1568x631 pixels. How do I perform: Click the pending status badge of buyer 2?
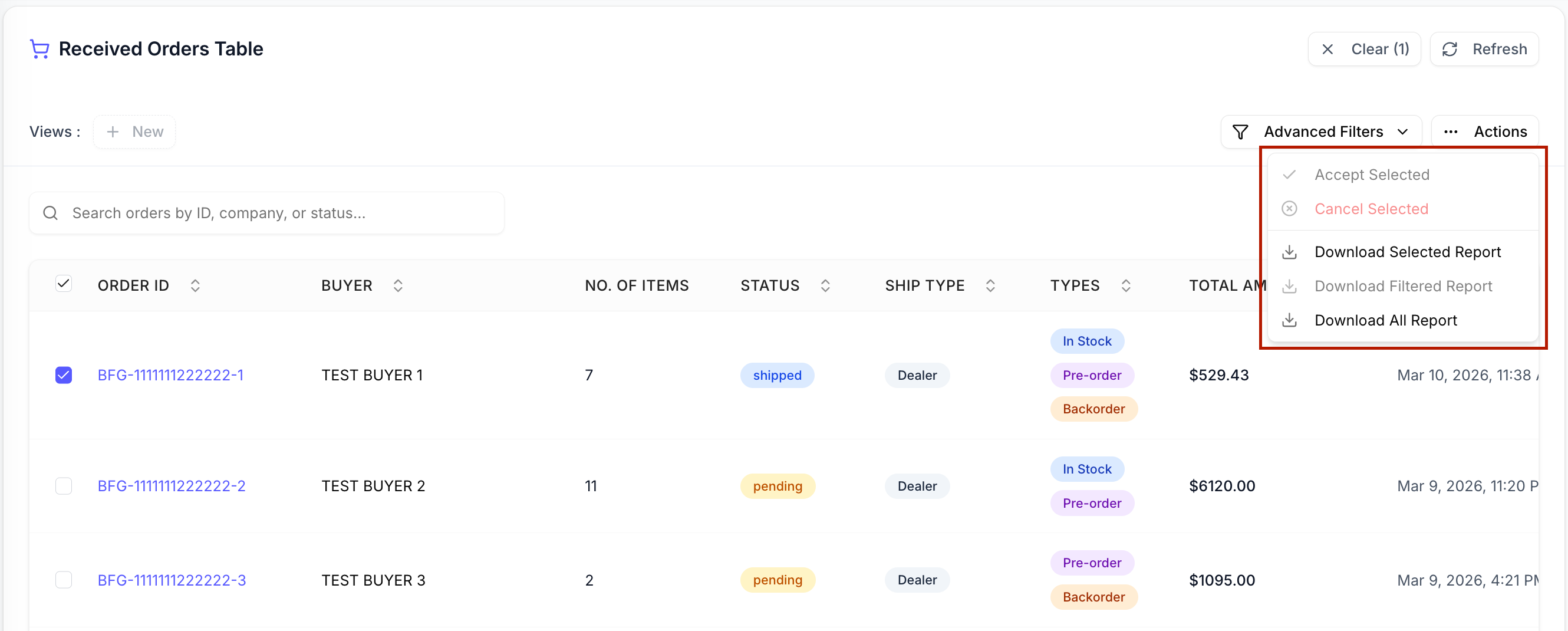click(778, 486)
